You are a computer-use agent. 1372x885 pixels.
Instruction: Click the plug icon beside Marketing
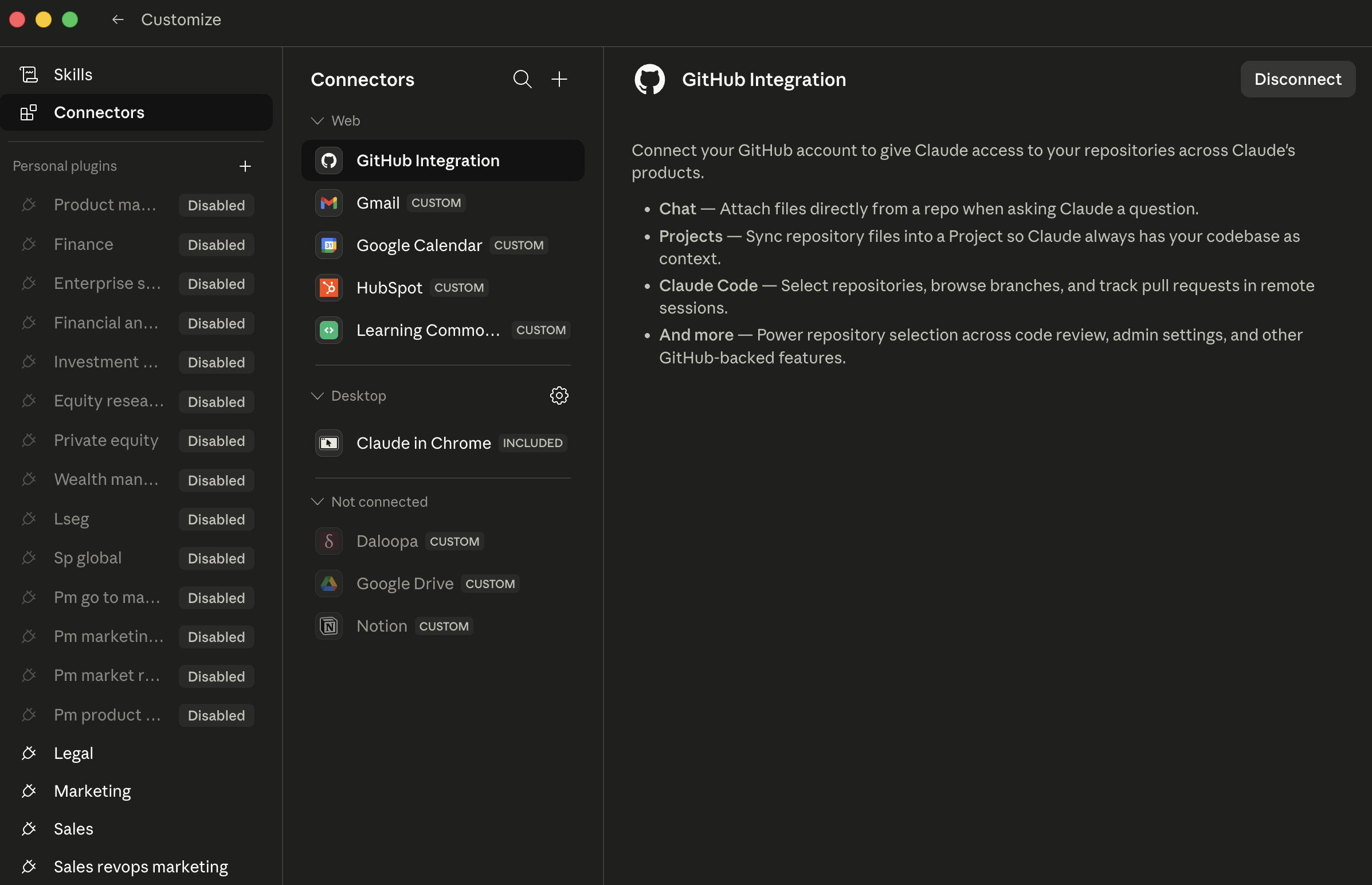click(29, 791)
